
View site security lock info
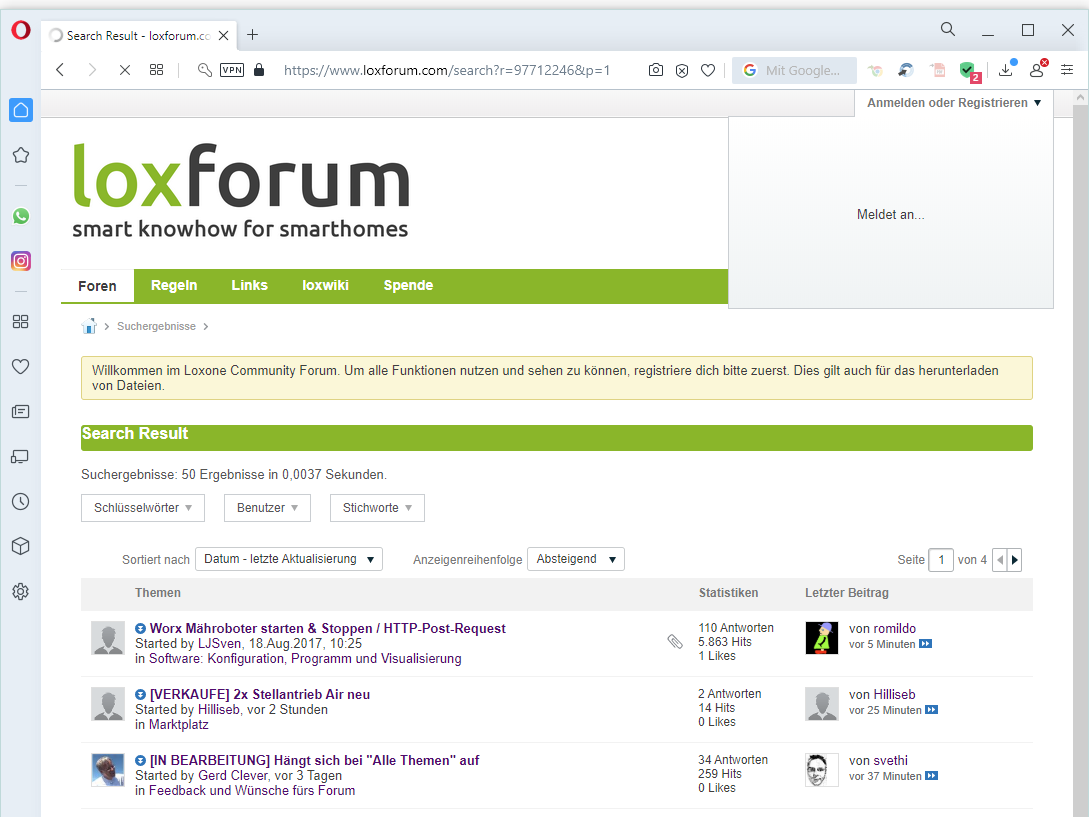259,69
